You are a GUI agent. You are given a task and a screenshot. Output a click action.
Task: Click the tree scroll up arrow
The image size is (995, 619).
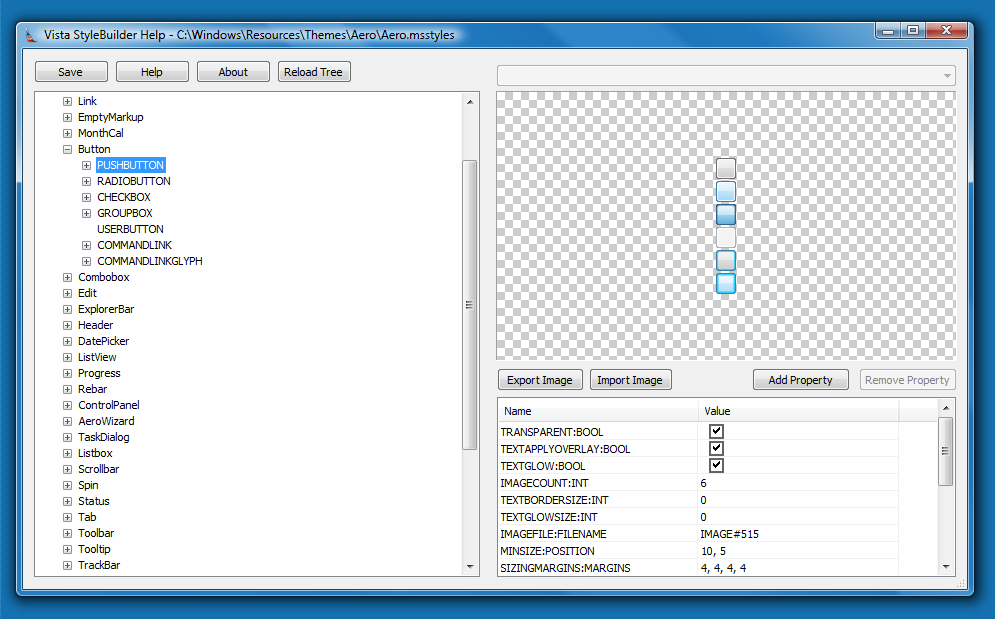(470, 102)
